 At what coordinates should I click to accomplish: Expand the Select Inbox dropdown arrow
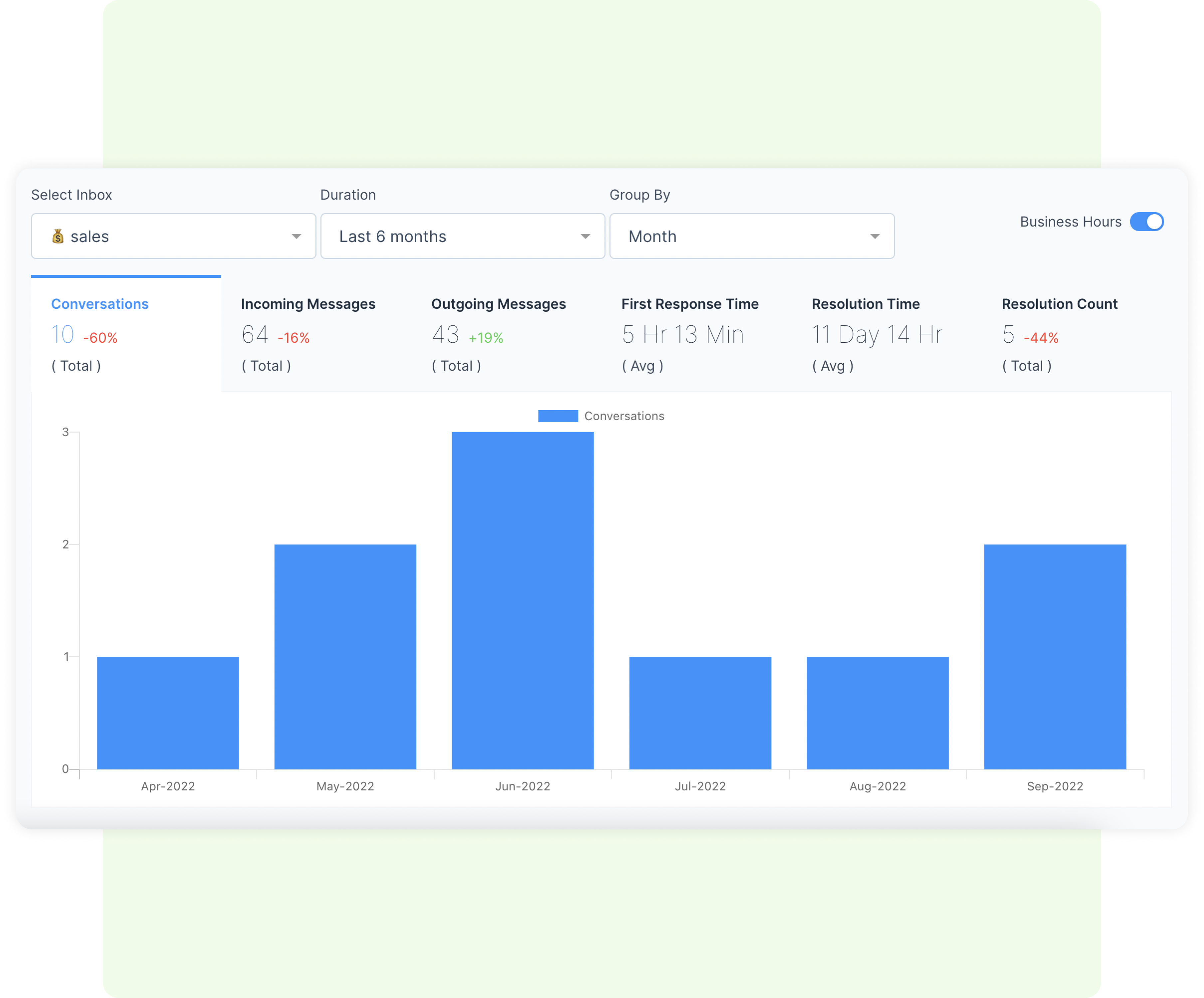click(x=296, y=236)
